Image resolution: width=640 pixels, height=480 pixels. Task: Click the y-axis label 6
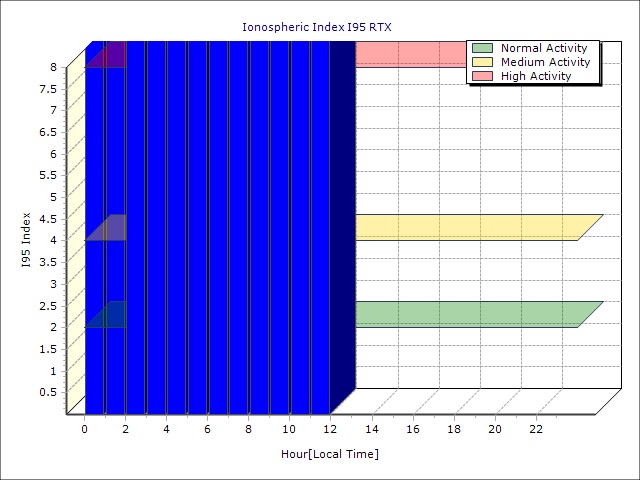54,154
